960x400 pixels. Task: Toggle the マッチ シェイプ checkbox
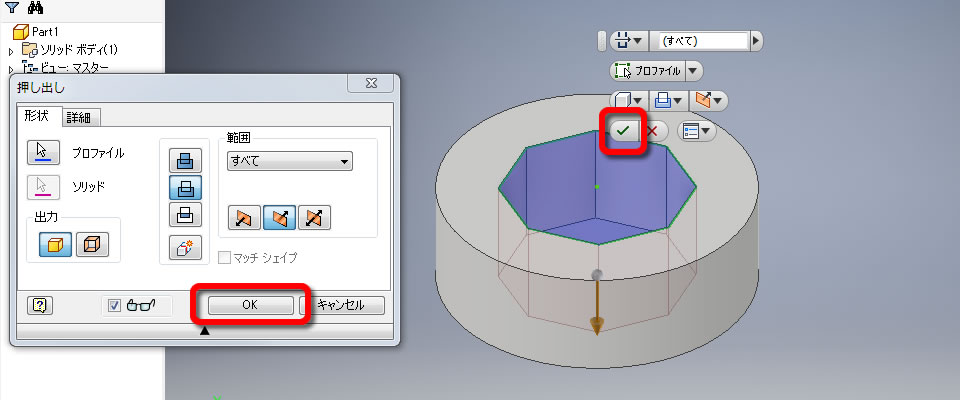tap(225, 258)
